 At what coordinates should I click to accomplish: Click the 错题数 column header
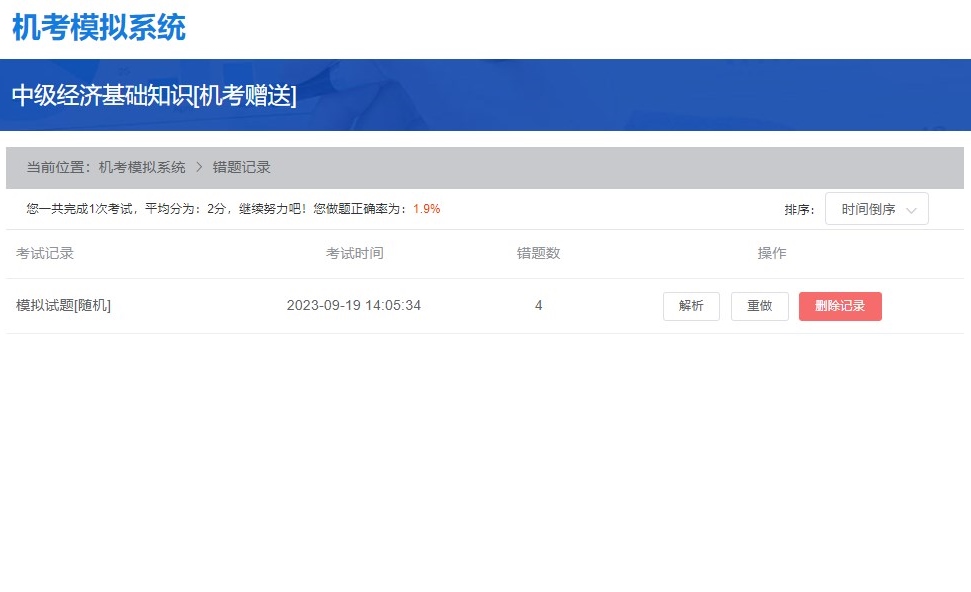[538, 253]
